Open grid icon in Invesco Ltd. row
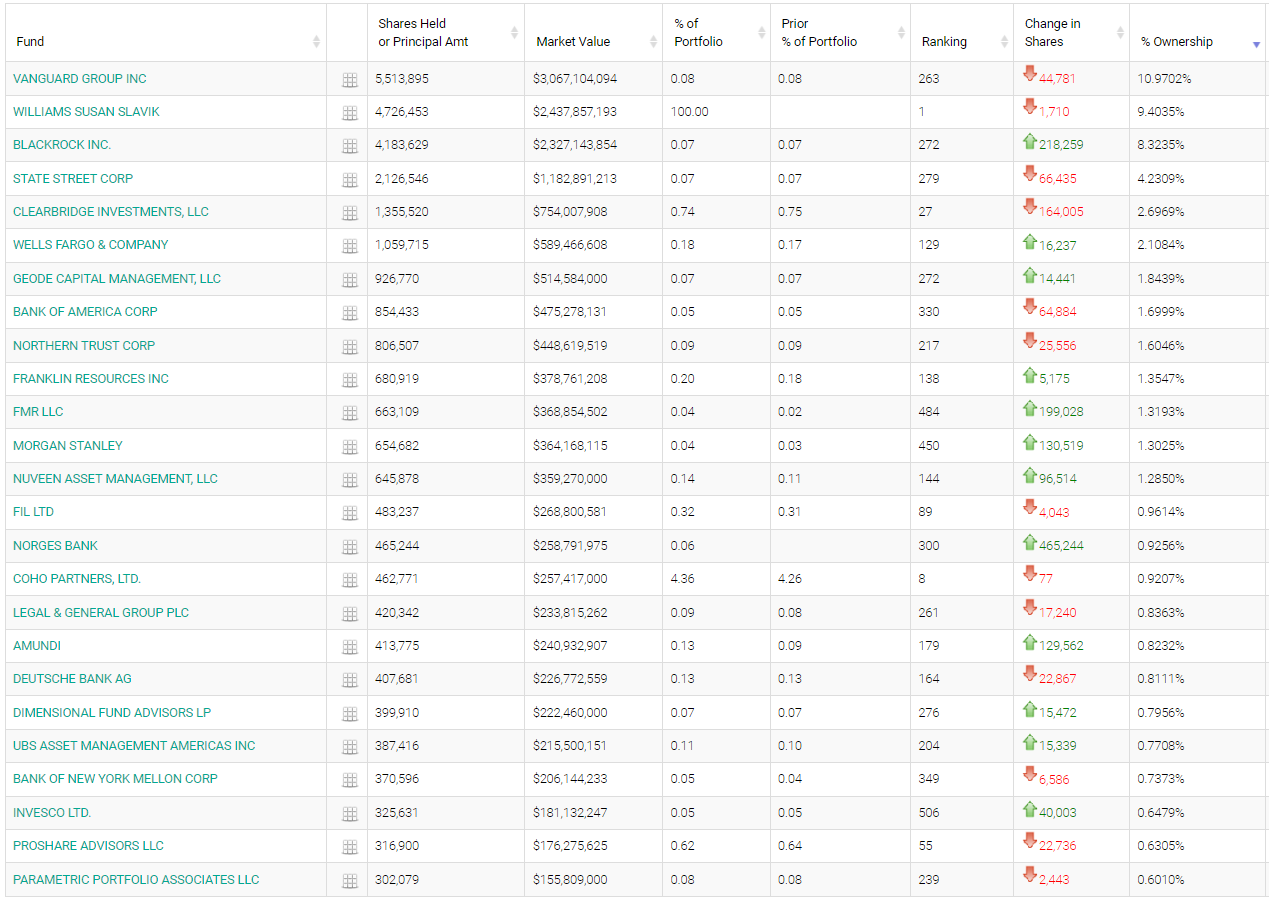This screenshot has width=1269, height=901. (x=349, y=814)
